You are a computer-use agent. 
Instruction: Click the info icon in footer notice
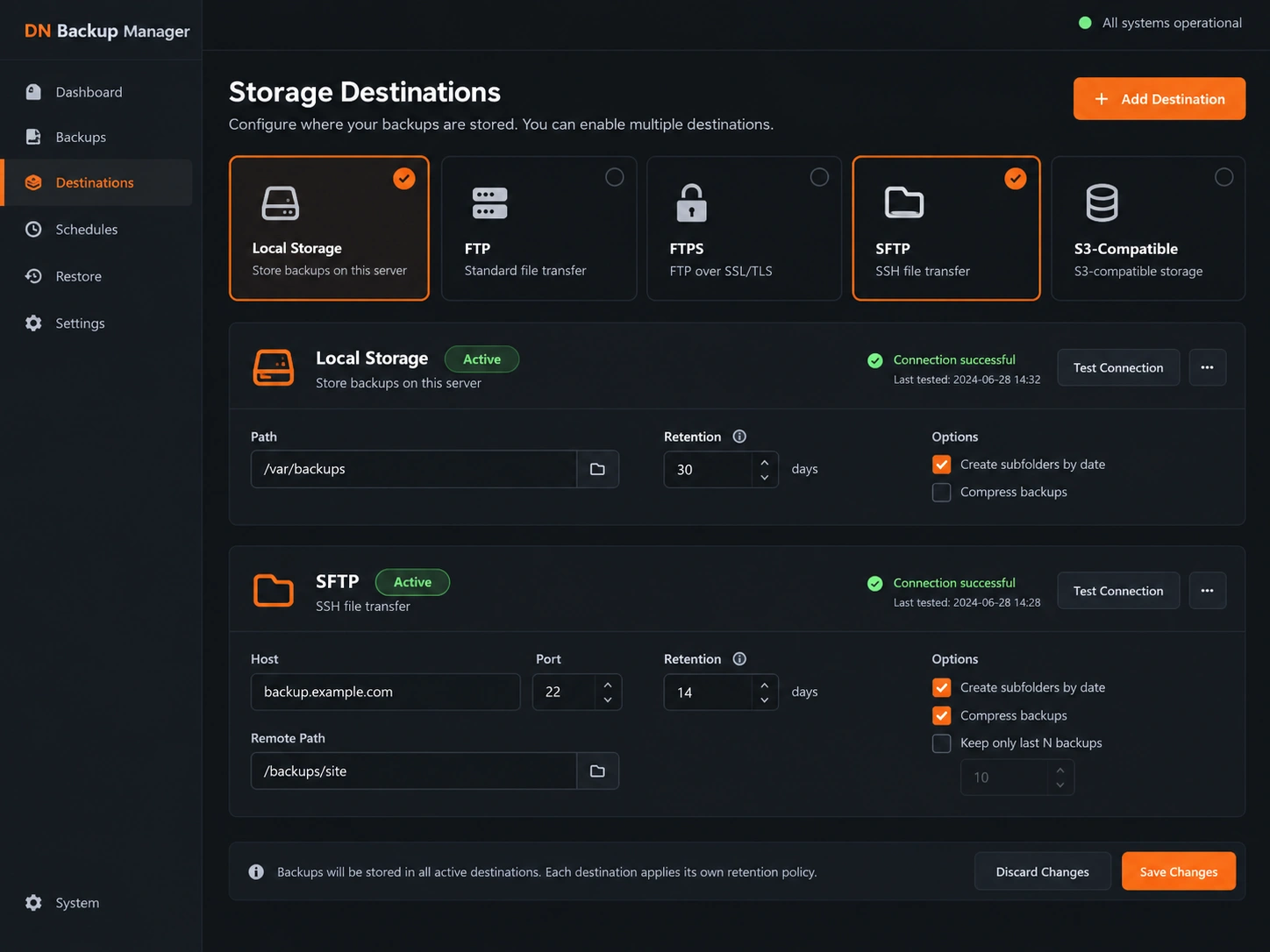click(256, 871)
